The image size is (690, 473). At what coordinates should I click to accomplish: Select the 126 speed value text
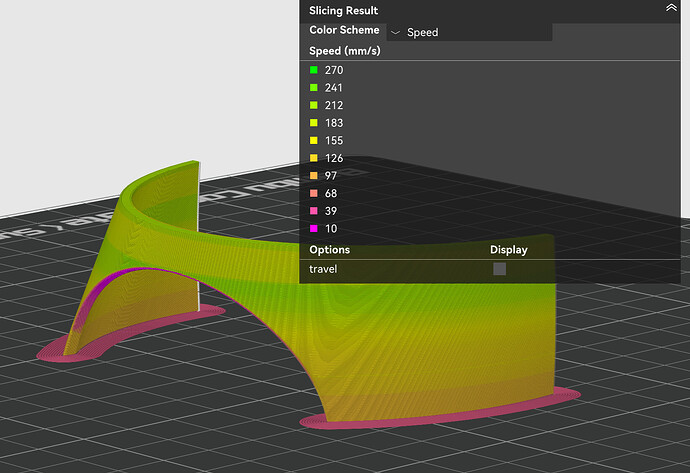click(x=334, y=158)
